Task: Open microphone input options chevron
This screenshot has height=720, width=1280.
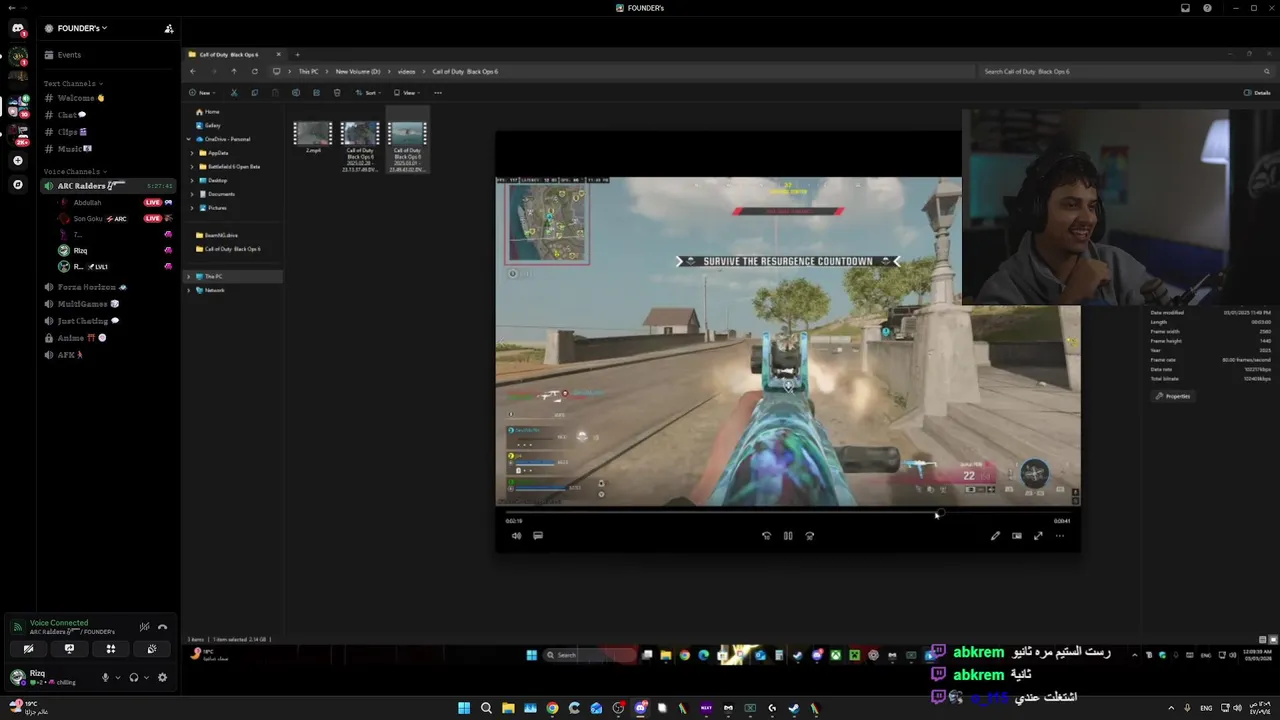Action: 117,677
